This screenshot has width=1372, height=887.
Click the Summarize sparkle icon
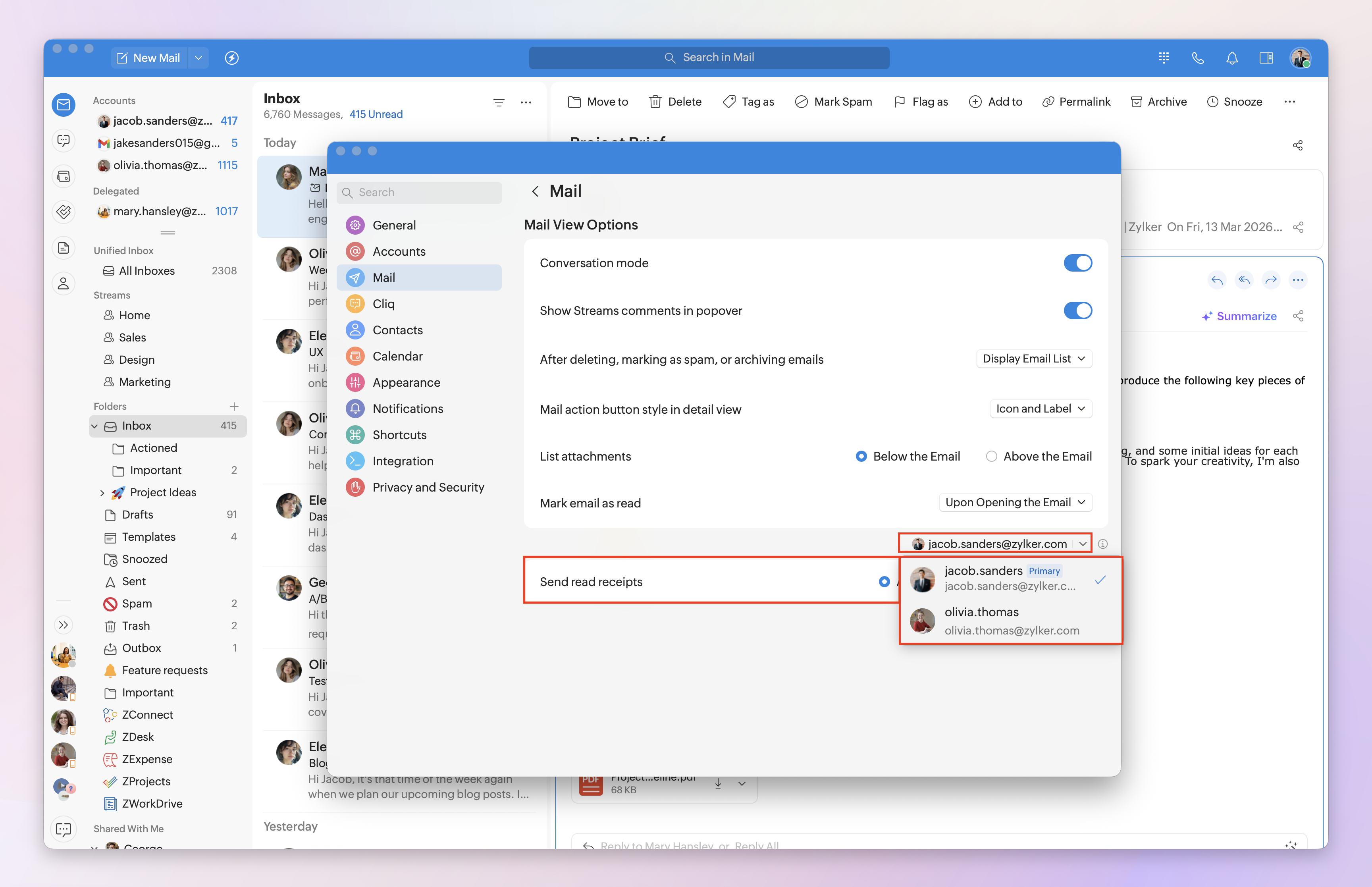point(1207,316)
